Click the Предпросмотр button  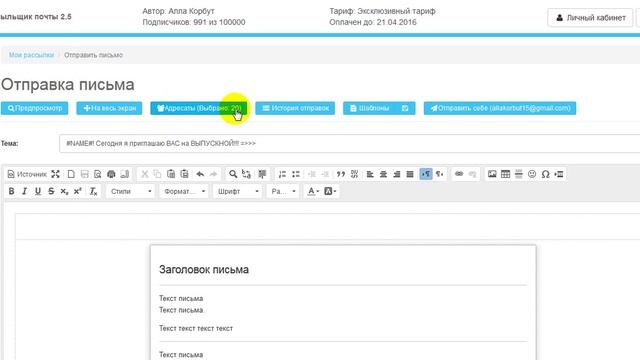pyautogui.click(x=34, y=108)
